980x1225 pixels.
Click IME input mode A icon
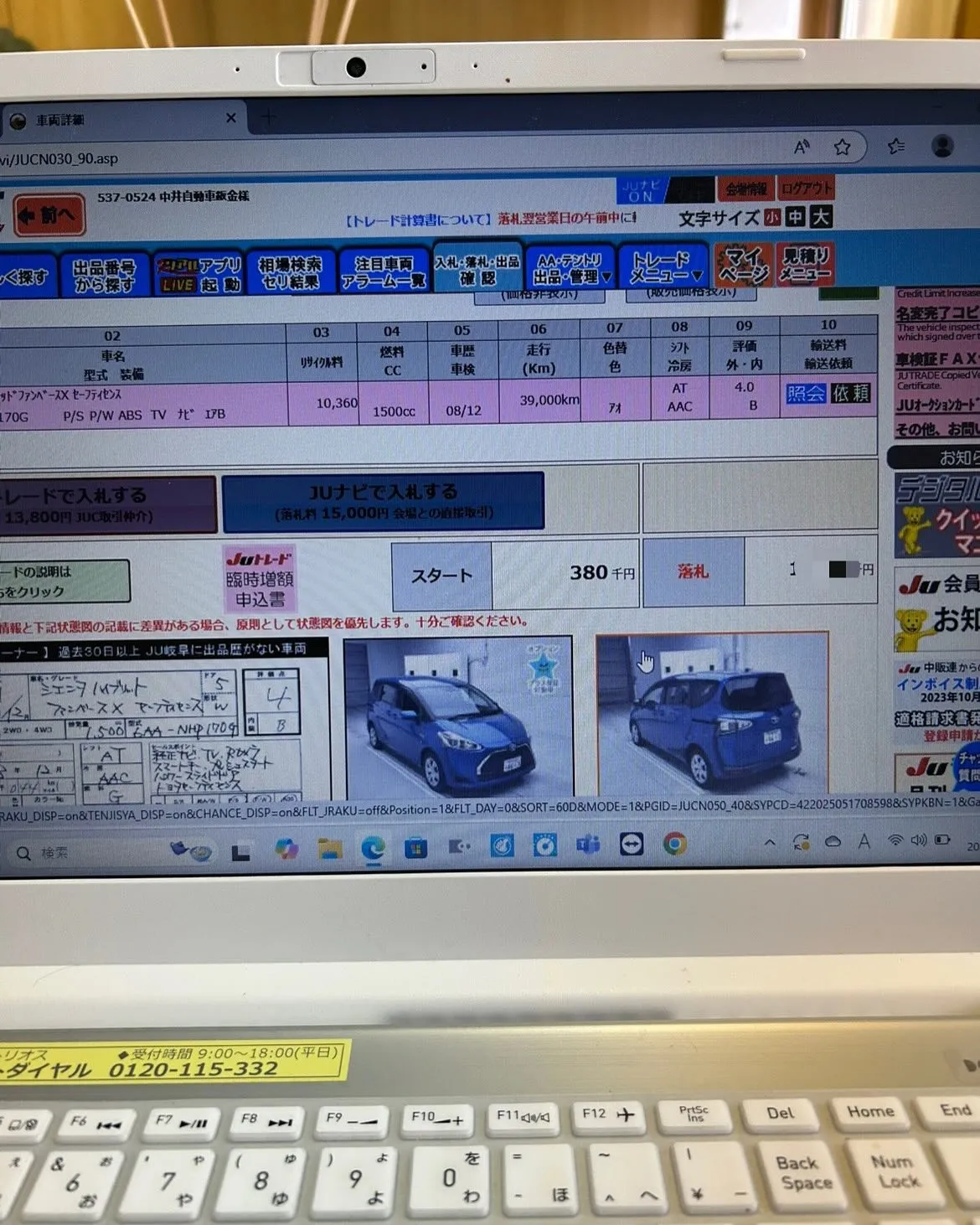coord(864,840)
